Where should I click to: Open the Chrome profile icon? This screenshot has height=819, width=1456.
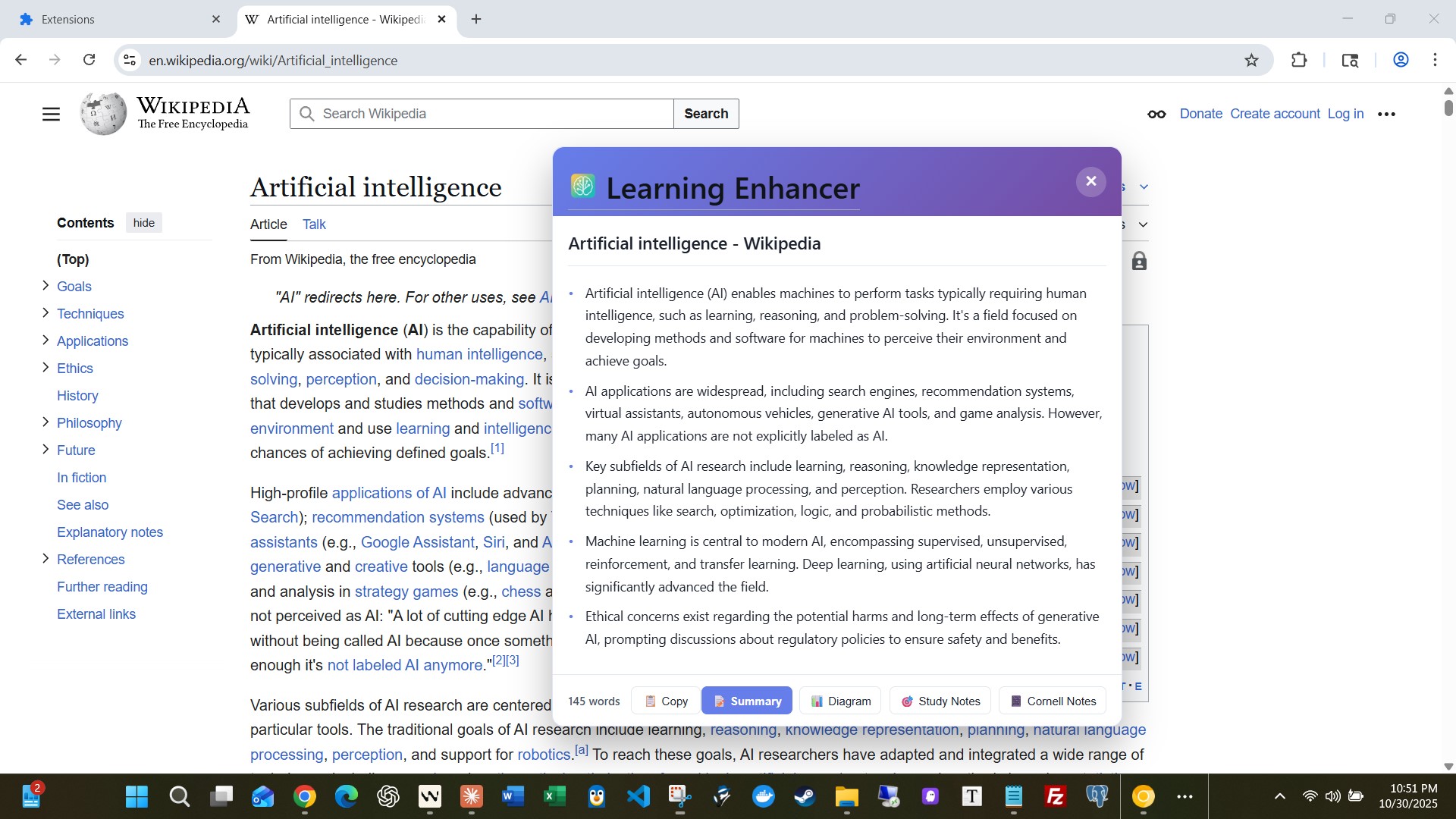tap(1401, 60)
